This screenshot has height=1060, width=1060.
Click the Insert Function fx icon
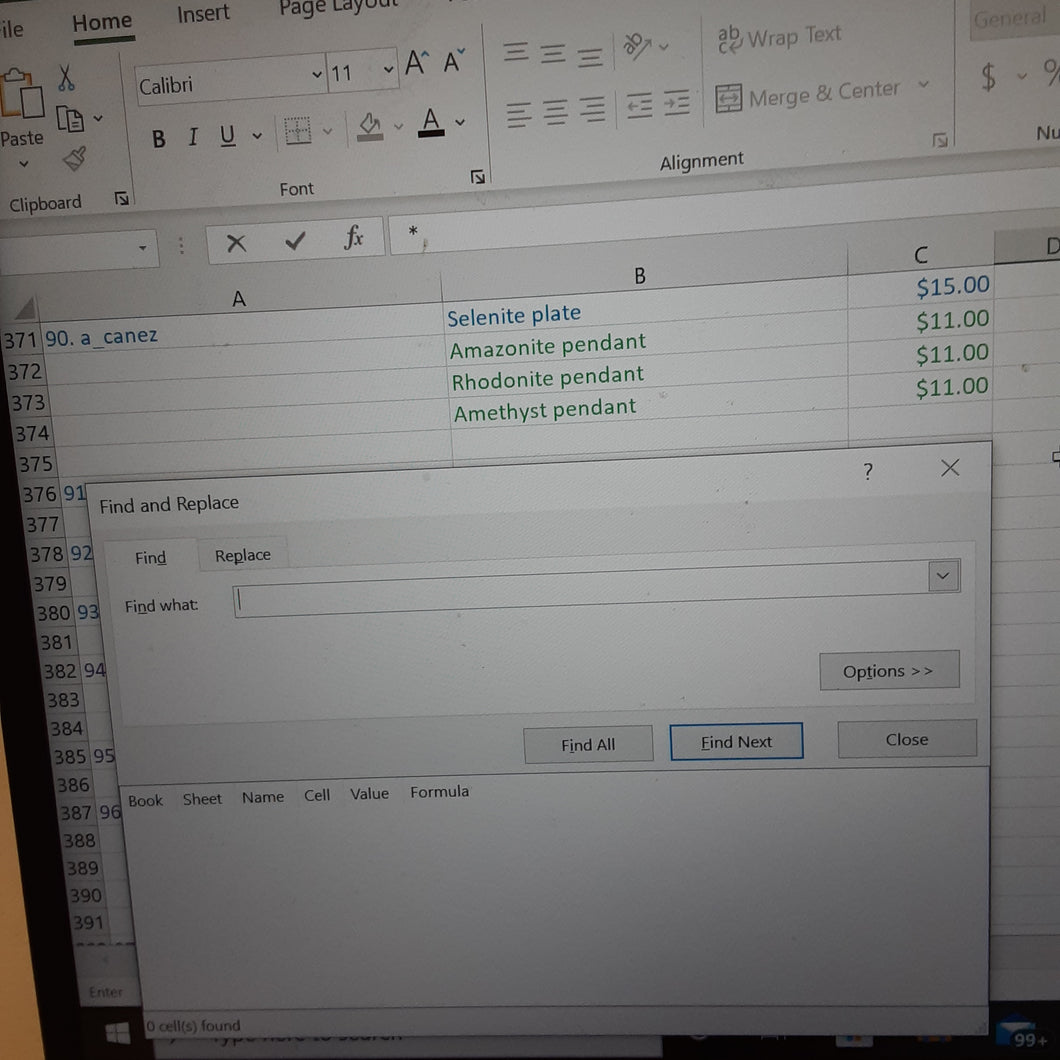[353, 237]
